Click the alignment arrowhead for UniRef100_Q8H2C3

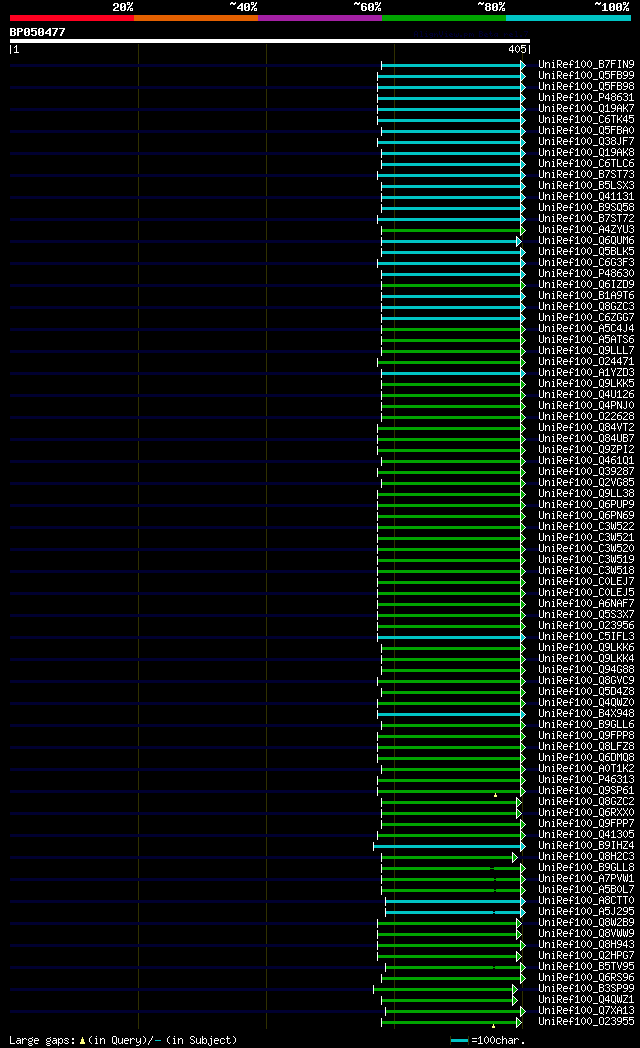(x=515, y=858)
